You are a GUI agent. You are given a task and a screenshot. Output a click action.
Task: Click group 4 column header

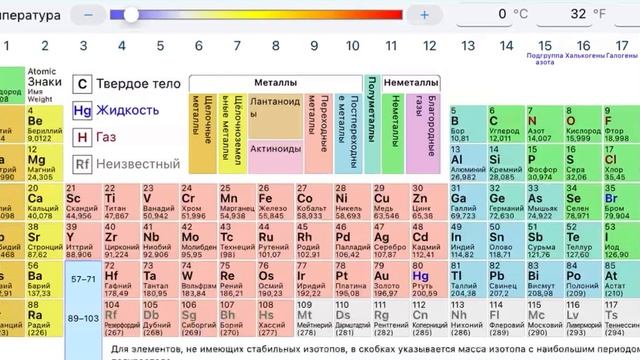click(122, 46)
